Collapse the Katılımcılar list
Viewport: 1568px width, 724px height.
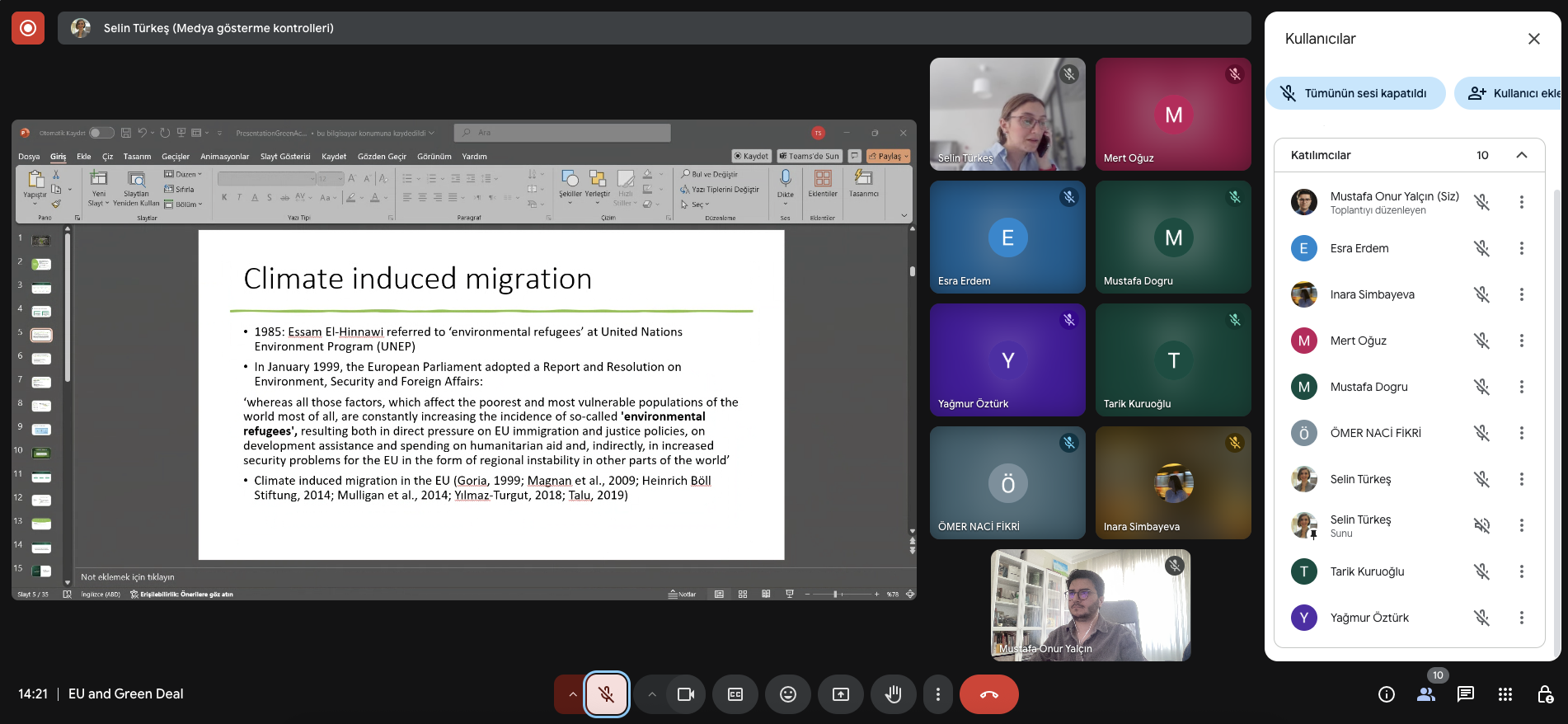(1521, 155)
